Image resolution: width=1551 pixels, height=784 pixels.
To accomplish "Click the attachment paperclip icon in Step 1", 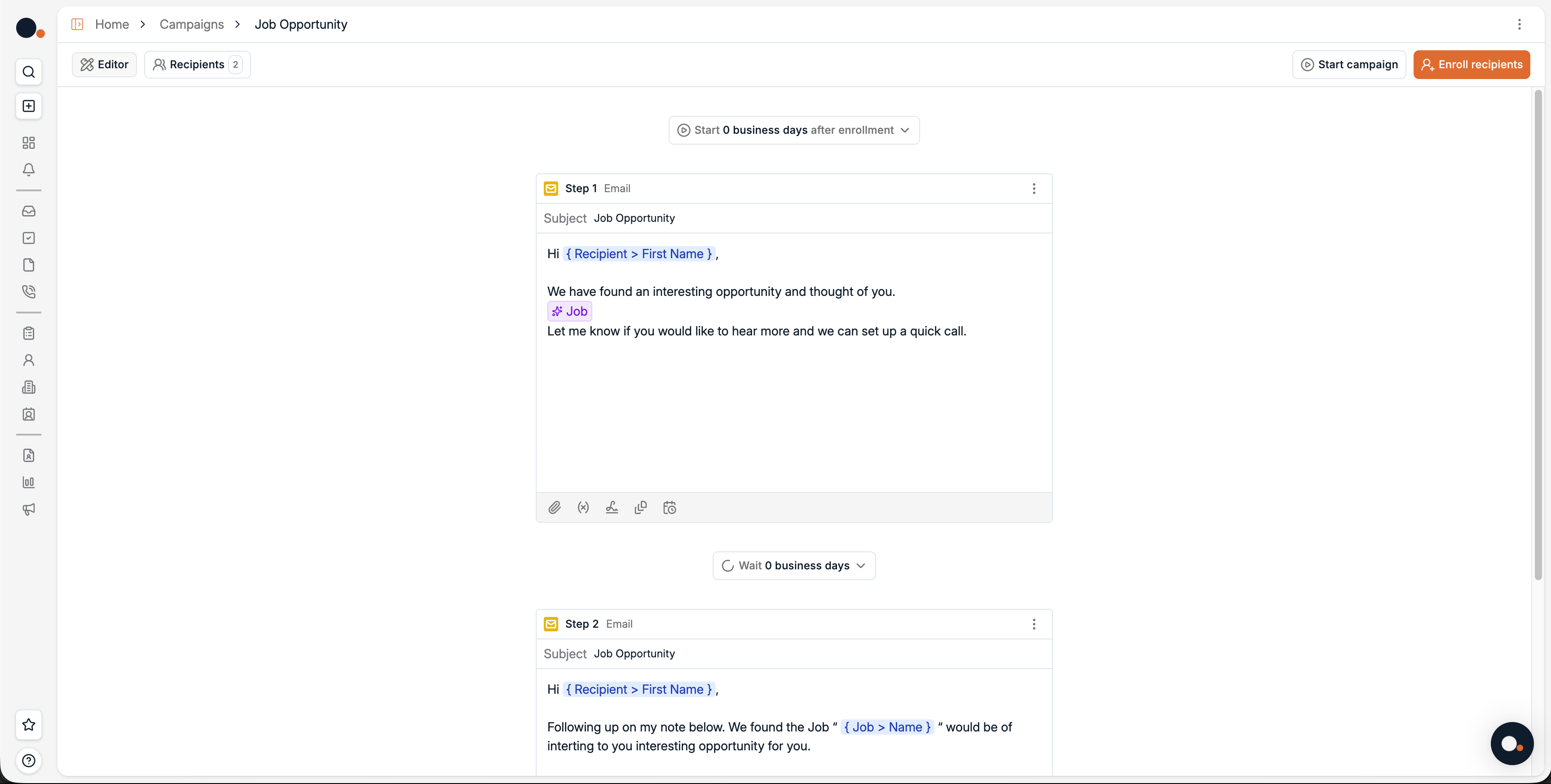I will tap(554, 507).
